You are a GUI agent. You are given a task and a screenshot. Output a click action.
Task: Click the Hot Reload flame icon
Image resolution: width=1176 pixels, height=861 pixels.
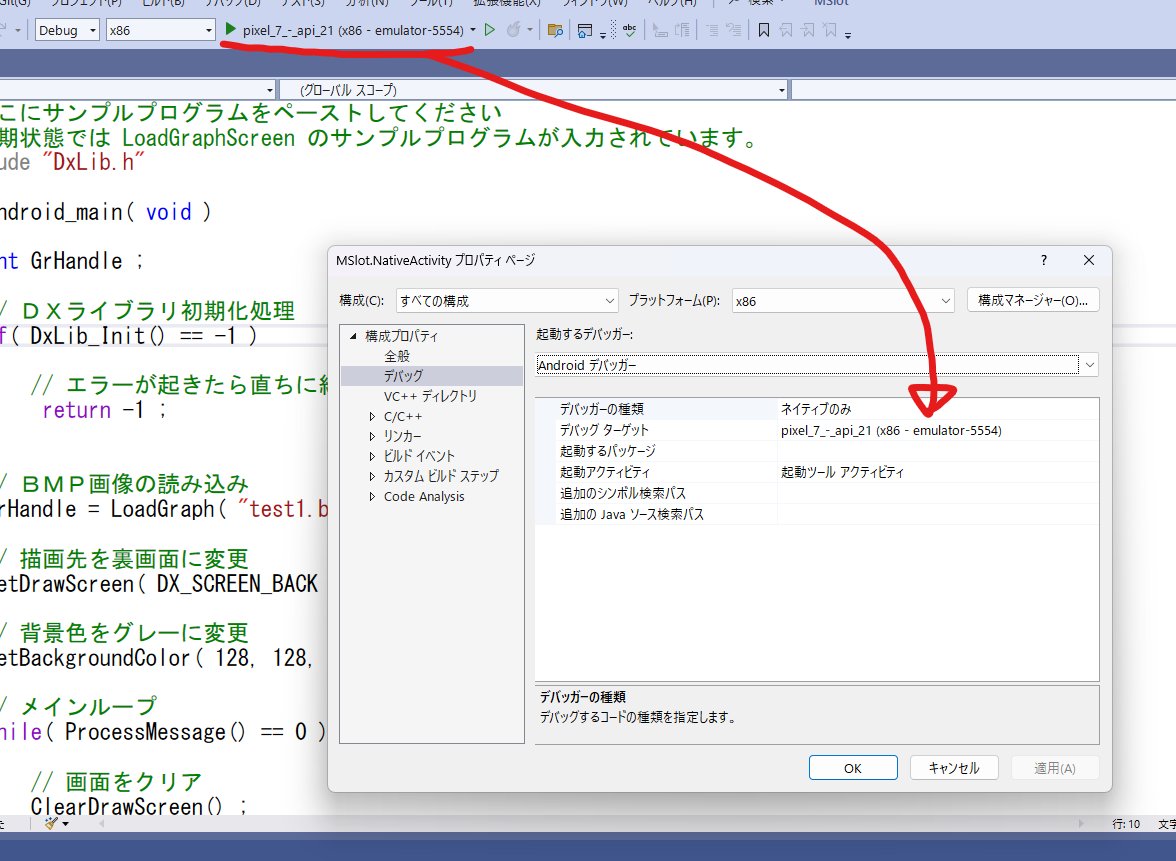[x=512, y=30]
